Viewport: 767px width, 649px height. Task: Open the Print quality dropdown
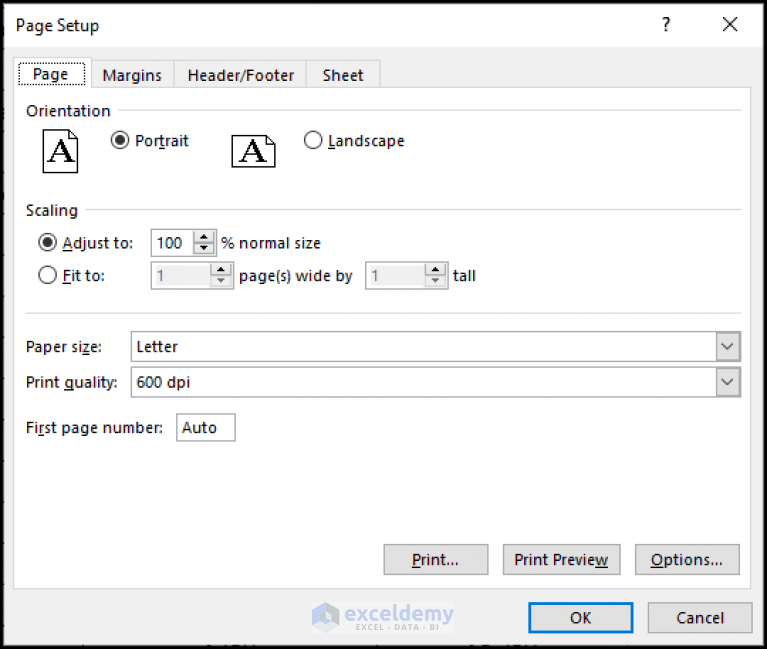pyautogui.click(x=727, y=382)
